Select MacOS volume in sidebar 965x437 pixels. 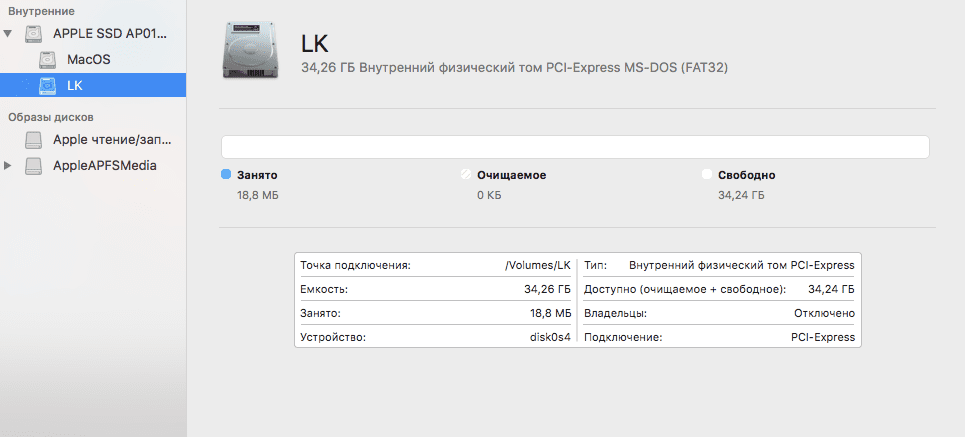tap(93, 60)
